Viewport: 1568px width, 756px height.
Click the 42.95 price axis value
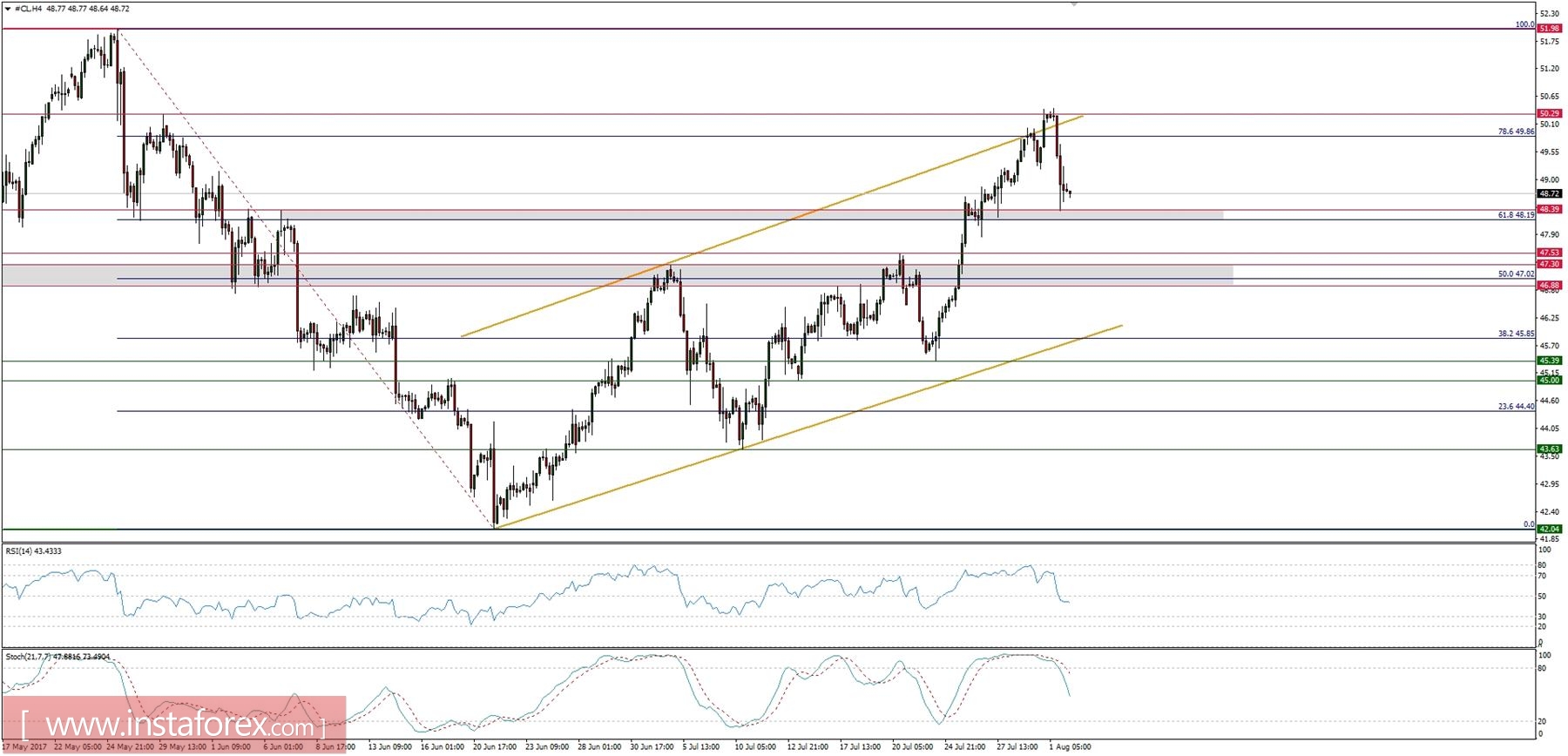1550,483
